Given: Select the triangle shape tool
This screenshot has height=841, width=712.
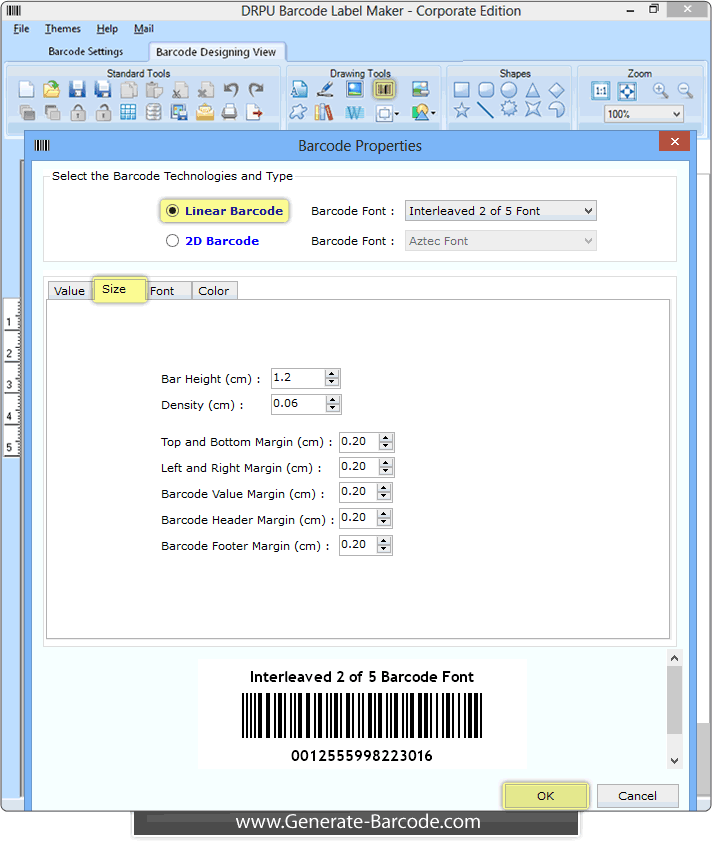Looking at the screenshot, I should 533,90.
